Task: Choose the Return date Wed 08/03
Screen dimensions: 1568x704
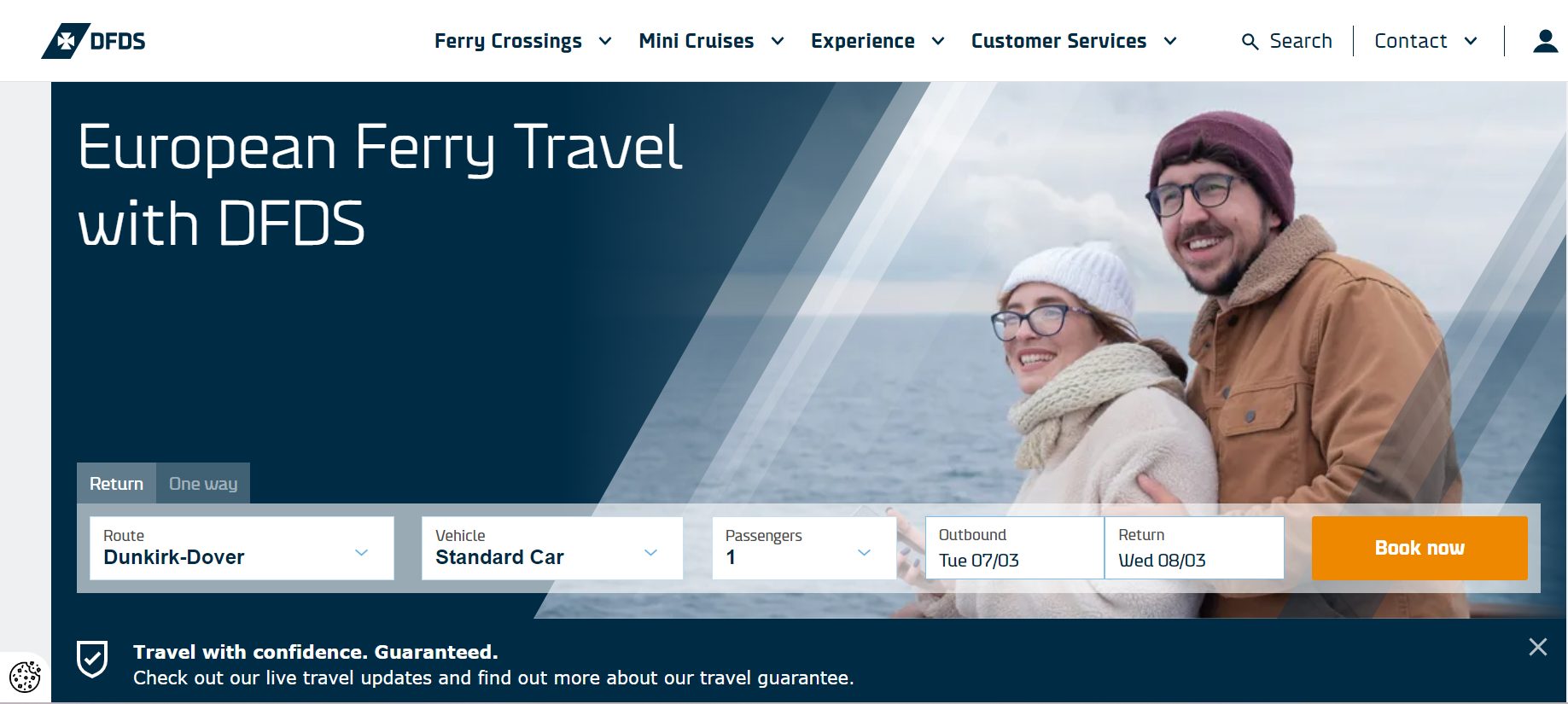Action: click(1194, 548)
